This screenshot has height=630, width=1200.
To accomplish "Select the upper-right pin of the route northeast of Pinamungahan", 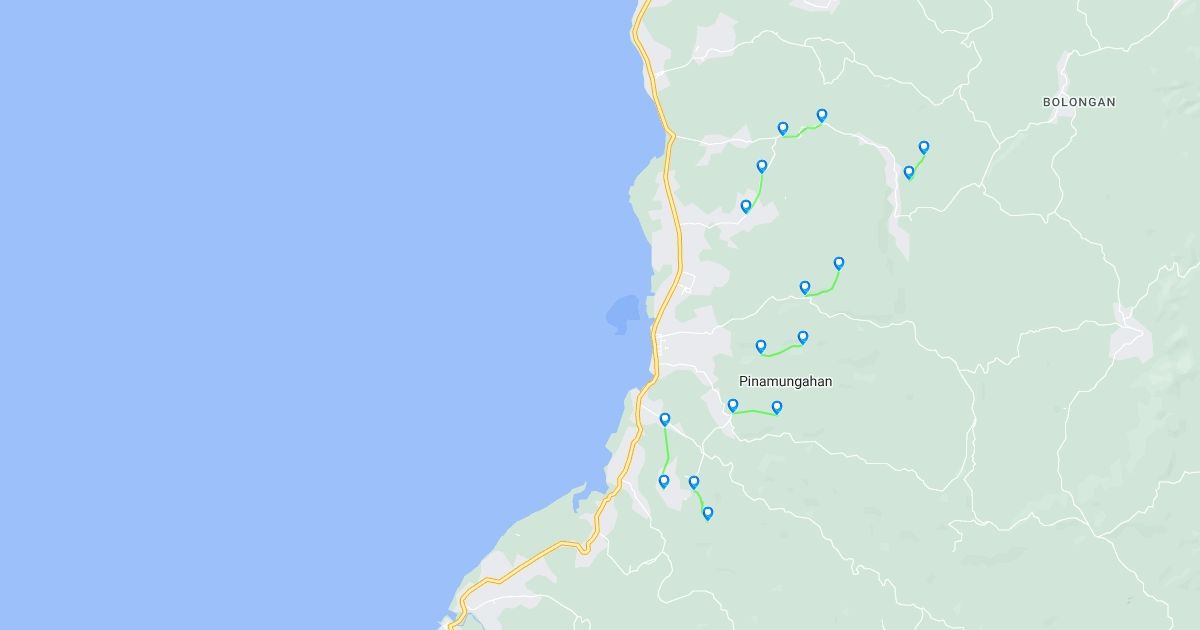I will click(x=839, y=263).
